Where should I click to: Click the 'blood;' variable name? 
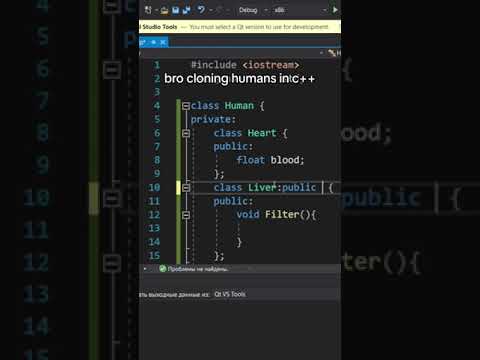click(x=287, y=160)
